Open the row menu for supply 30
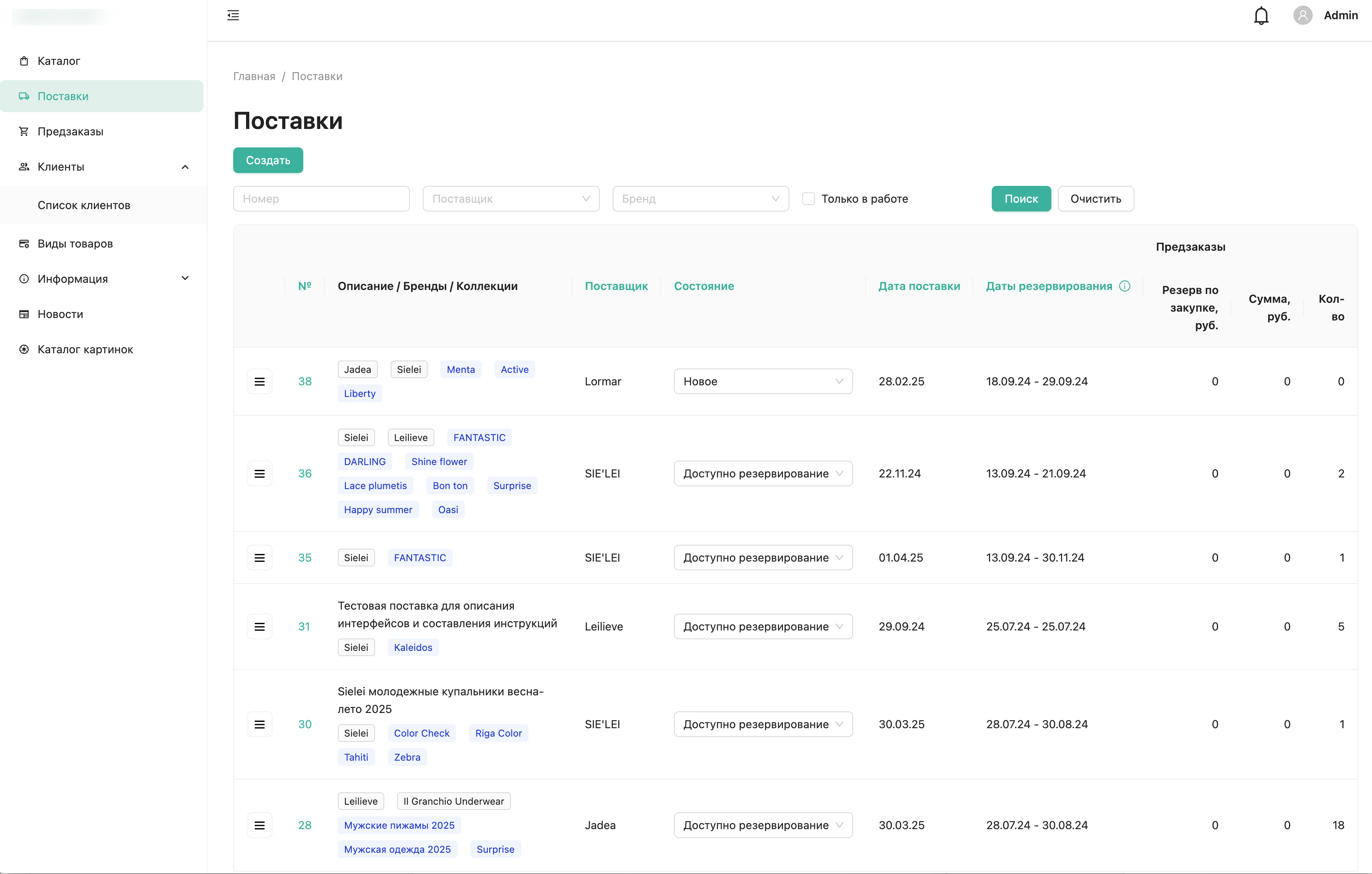The height and width of the screenshot is (874, 1372). [x=259, y=724]
